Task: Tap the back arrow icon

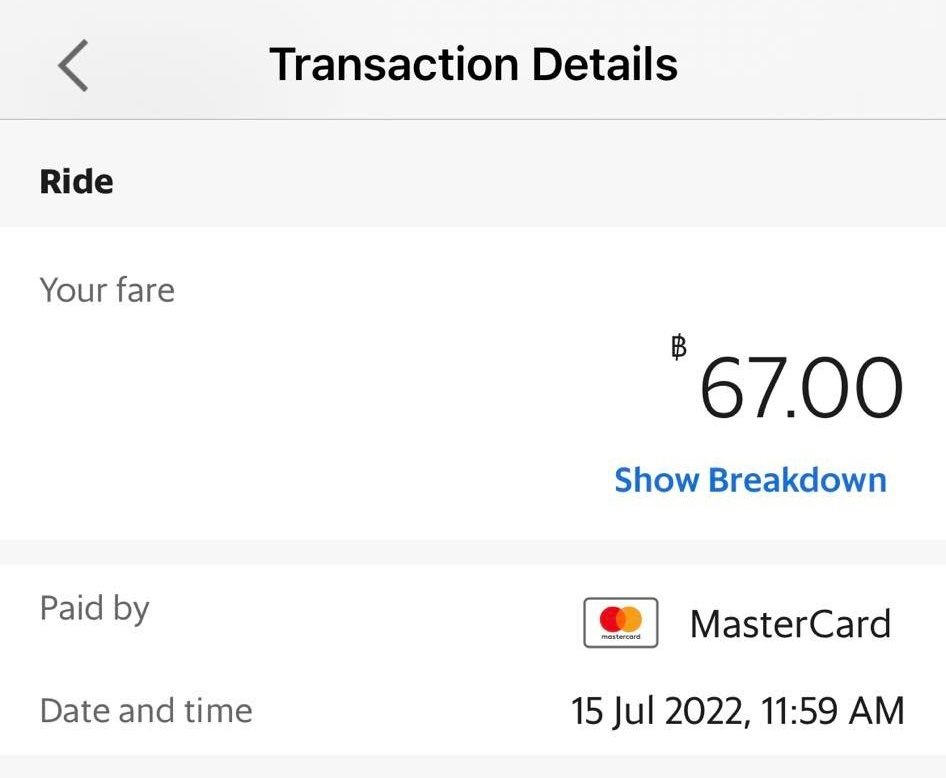Action: coord(73,65)
